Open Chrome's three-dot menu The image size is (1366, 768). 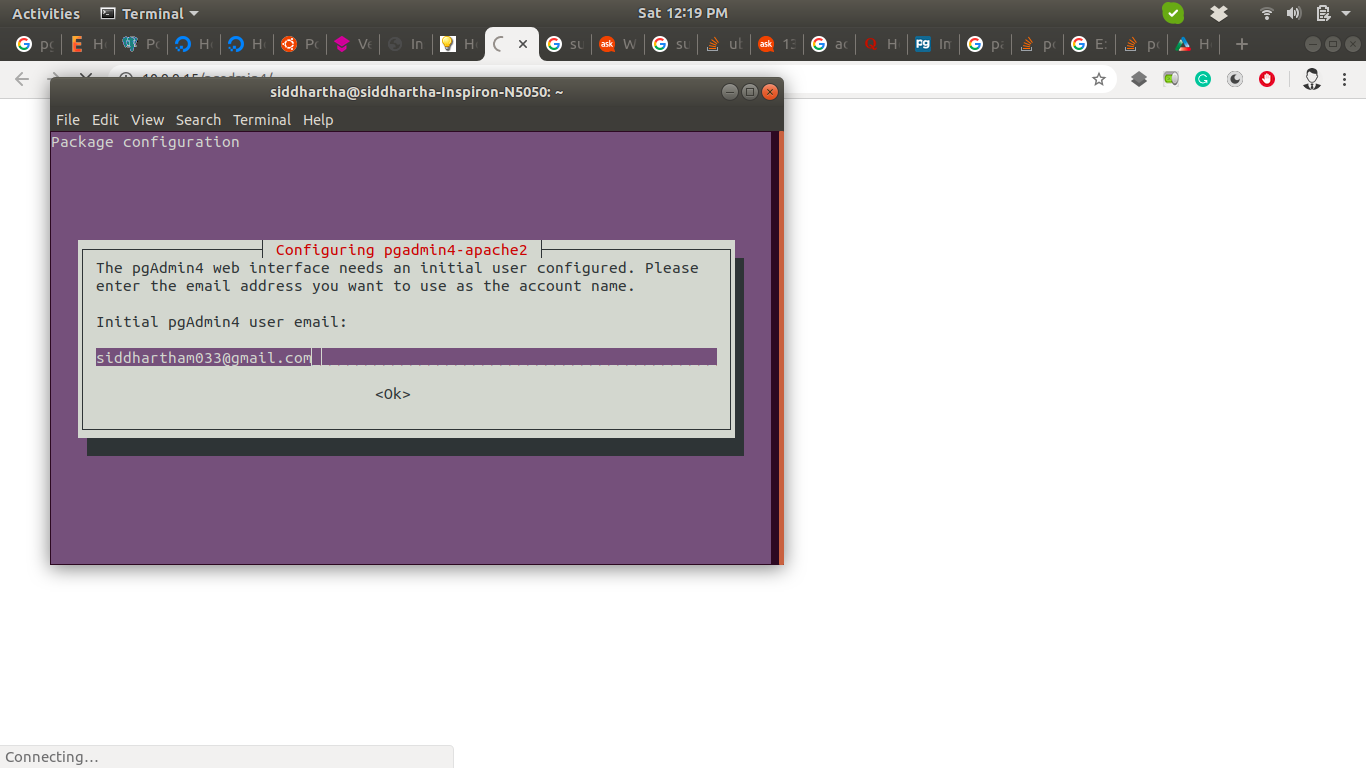coord(1346,79)
